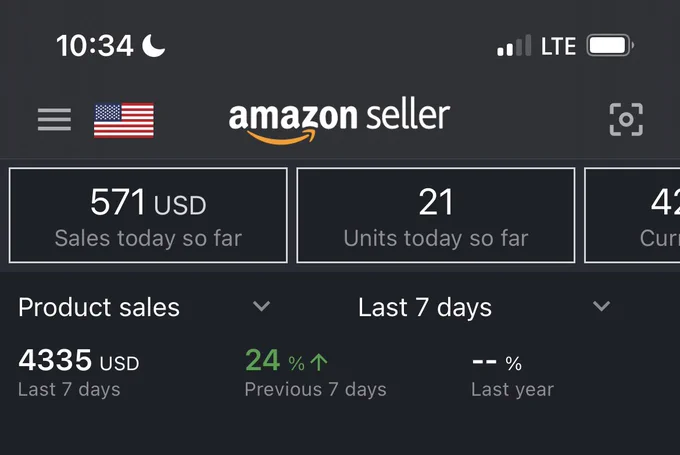This screenshot has height=455, width=680.
Task: Open the Product sales metric dropdown
Action: click(144, 307)
